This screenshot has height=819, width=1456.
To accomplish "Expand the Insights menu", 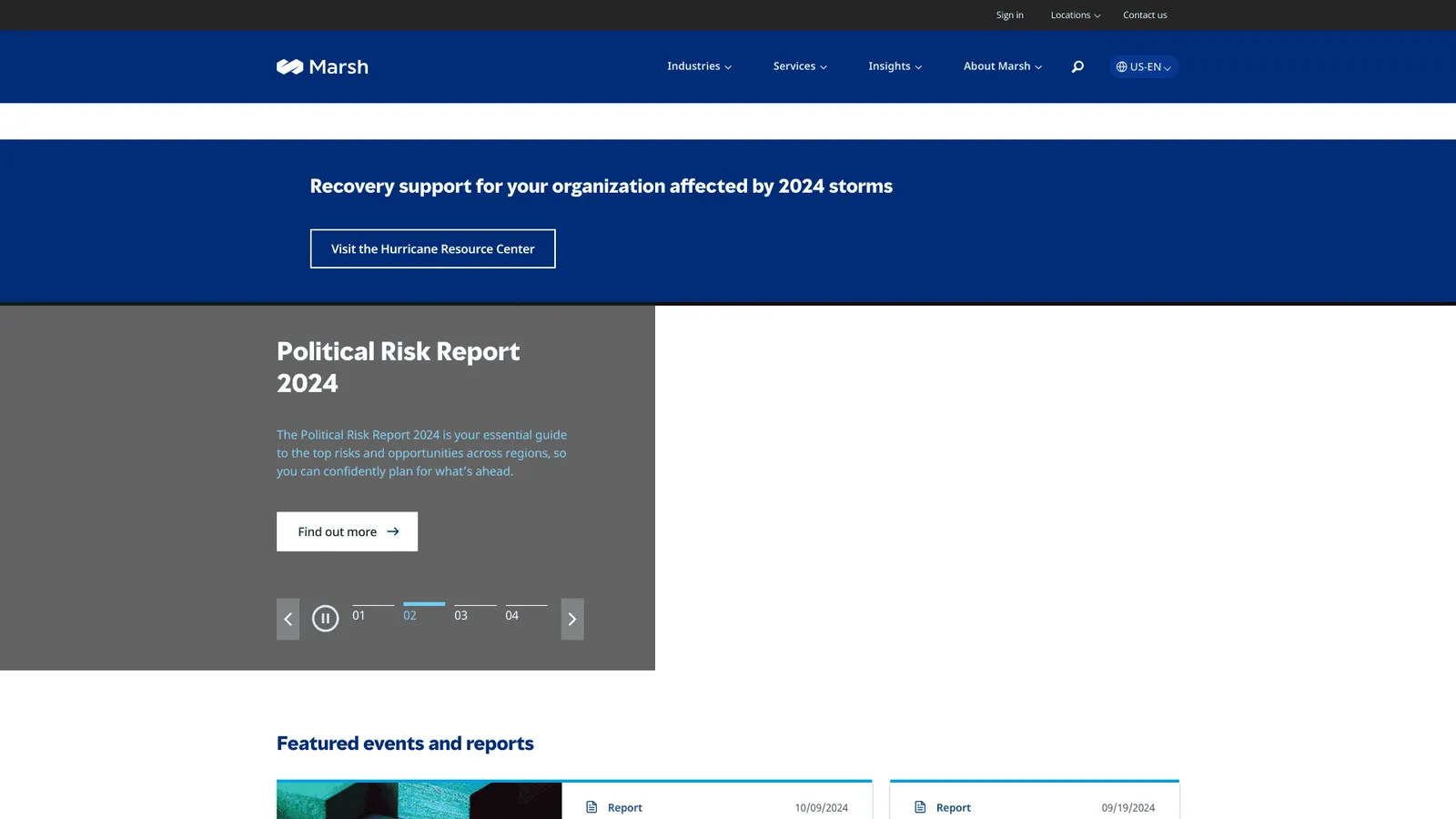I will click(895, 66).
